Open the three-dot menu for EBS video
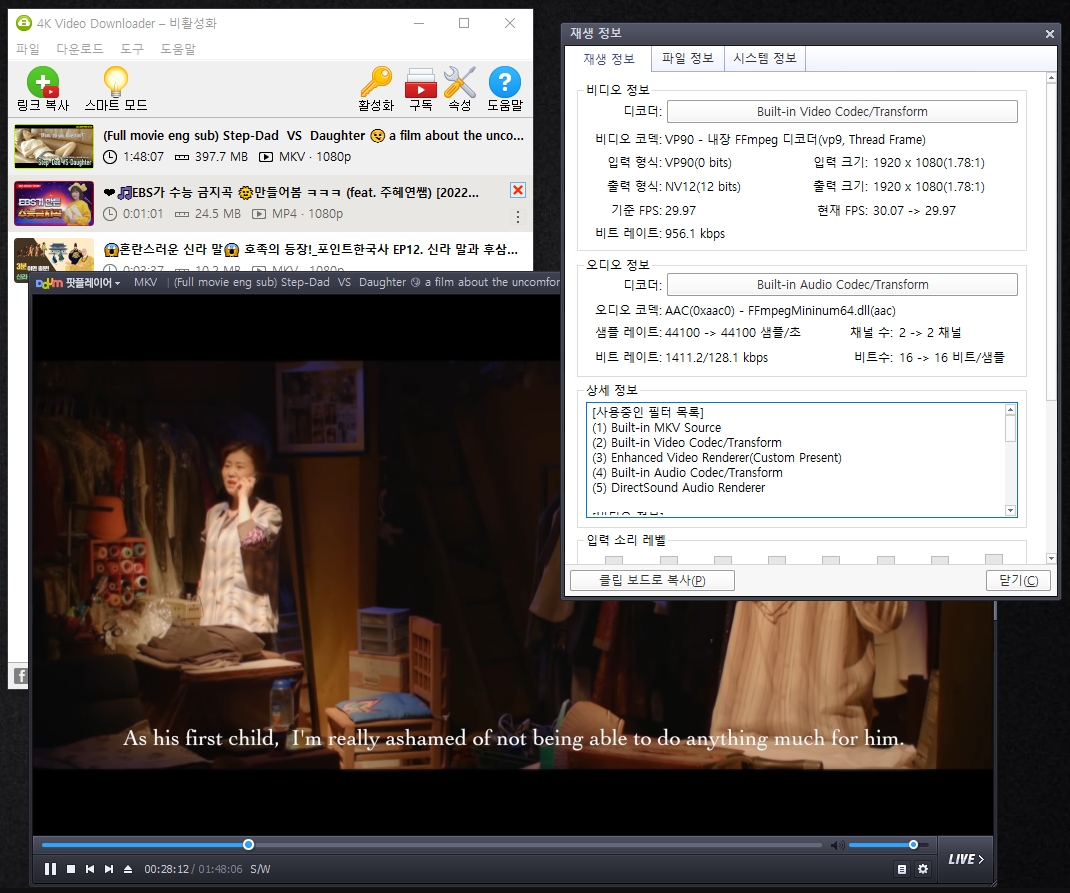The image size is (1070, 893). [518, 217]
